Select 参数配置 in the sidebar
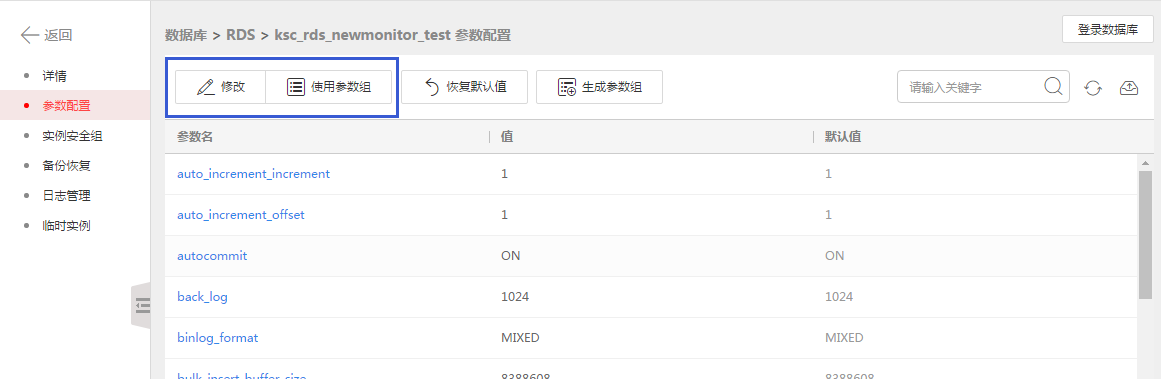The width and height of the screenshot is (1161, 379). pos(67,106)
